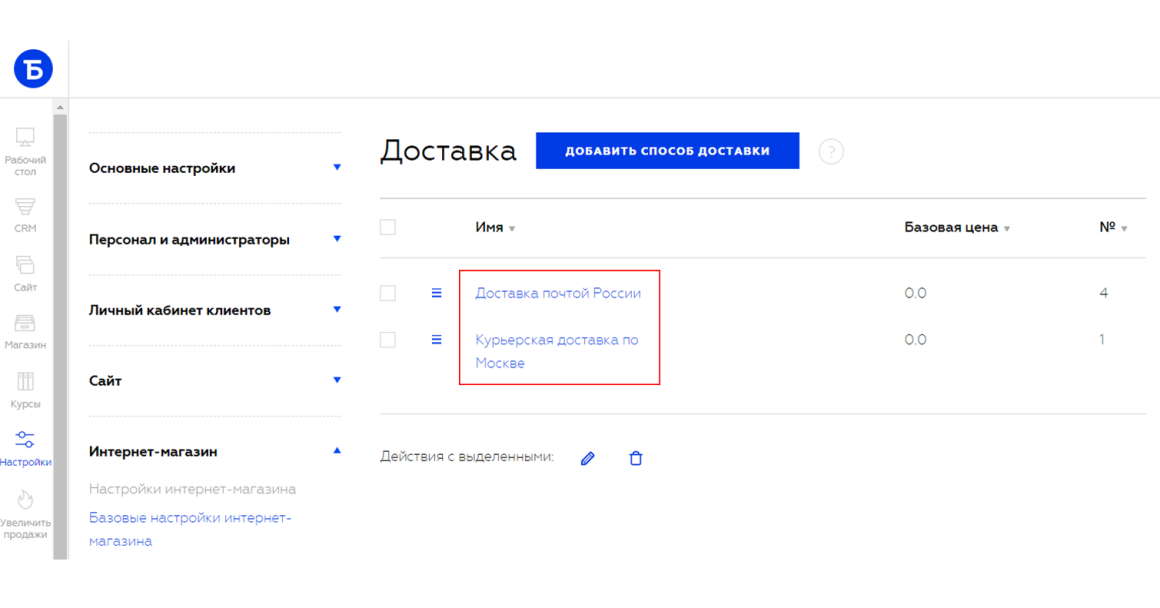Open Рабочий стол in the sidebar
The height and width of the screenshot is (608, 1160).
click(25, 152)
